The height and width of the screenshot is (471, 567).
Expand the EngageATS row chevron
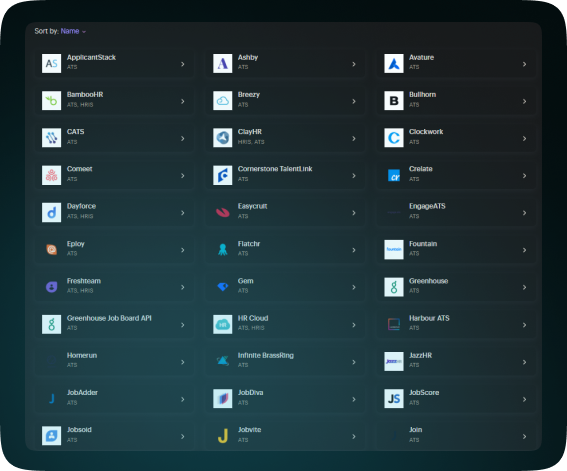pos(524,213)
